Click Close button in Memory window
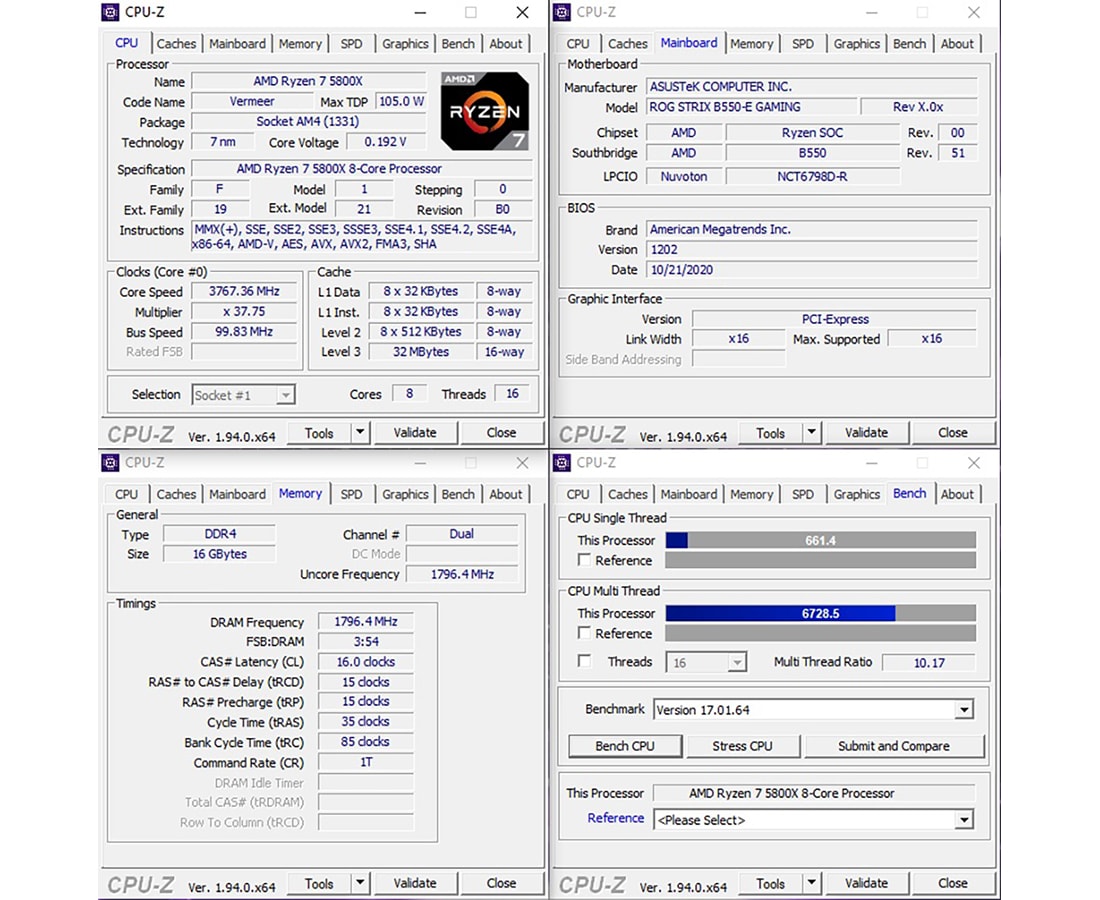Viewport: 1100px width, 900px height. tap(501, 882)
